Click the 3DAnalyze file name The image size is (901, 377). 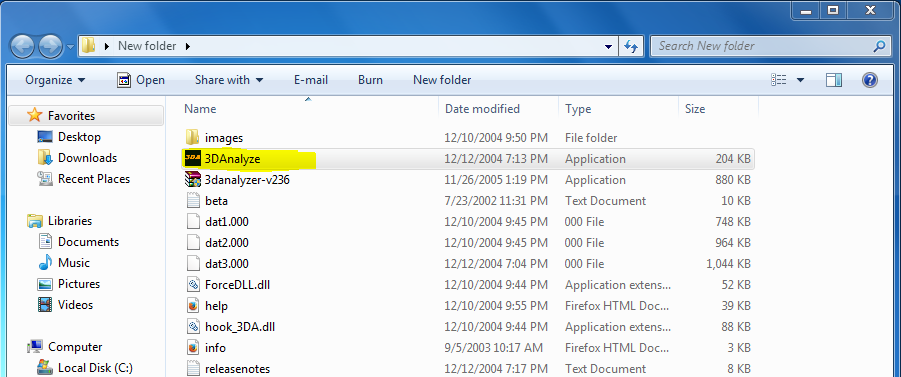tap(232, 159)
